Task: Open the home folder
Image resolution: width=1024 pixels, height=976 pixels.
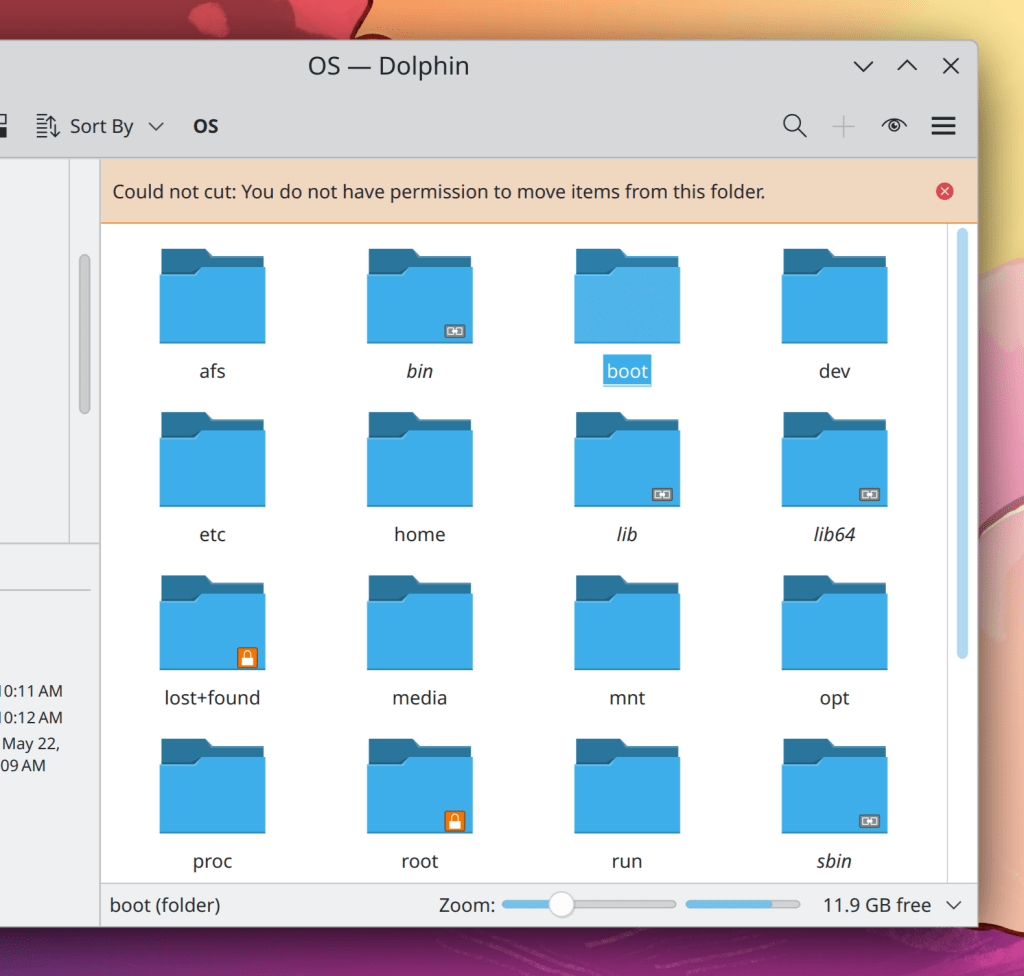Action: (419, 459)
